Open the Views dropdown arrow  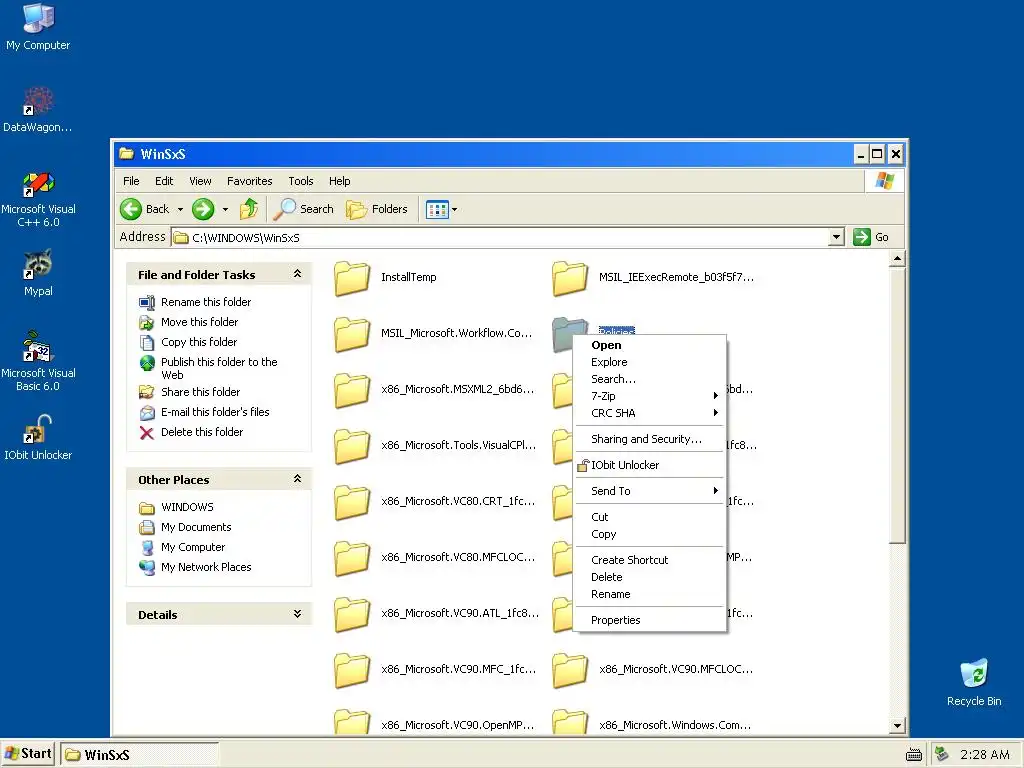point(455,210)
